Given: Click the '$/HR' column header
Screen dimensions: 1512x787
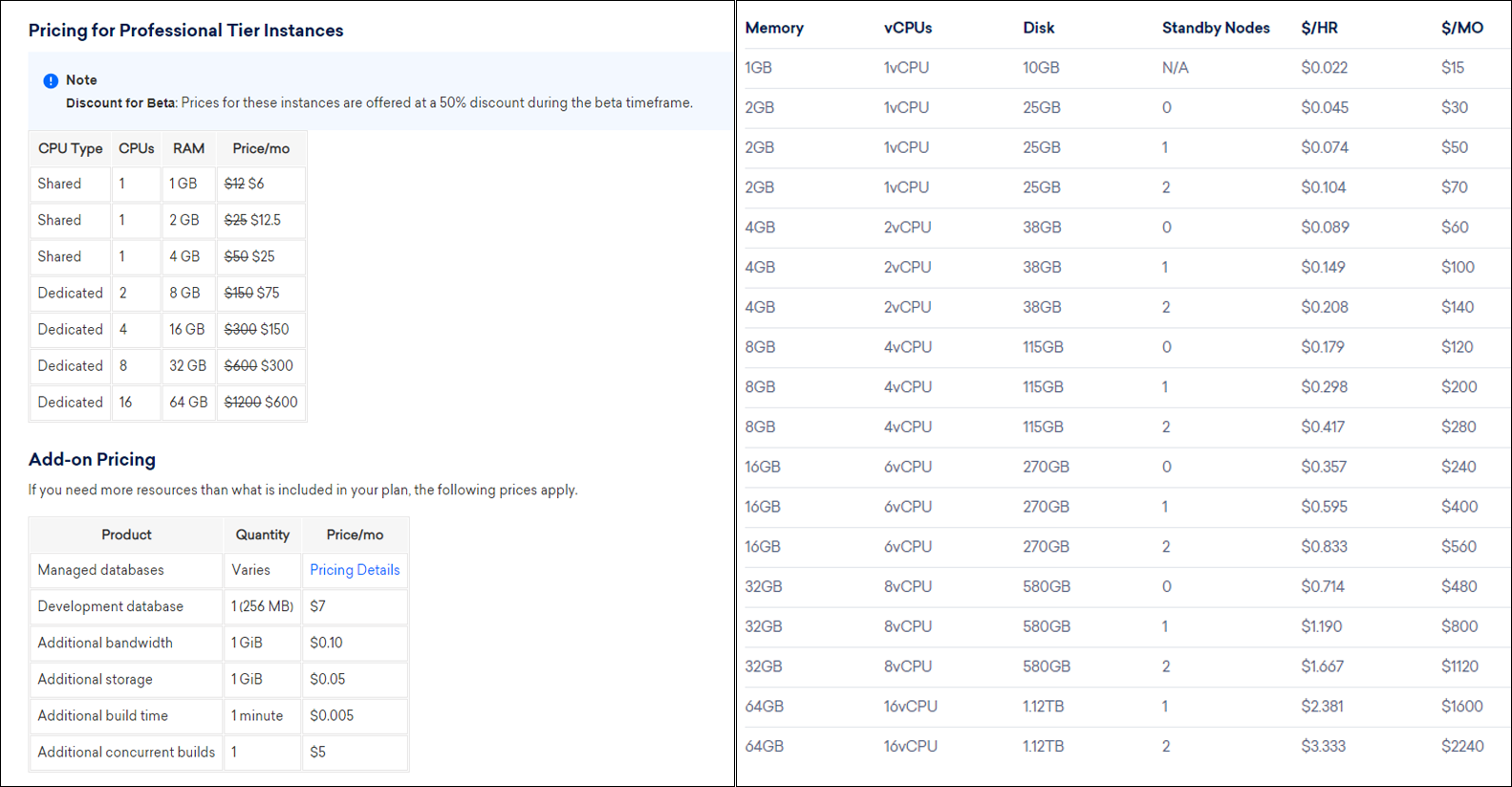Looking at the screenshot, I should click(x=1319, y=28).
